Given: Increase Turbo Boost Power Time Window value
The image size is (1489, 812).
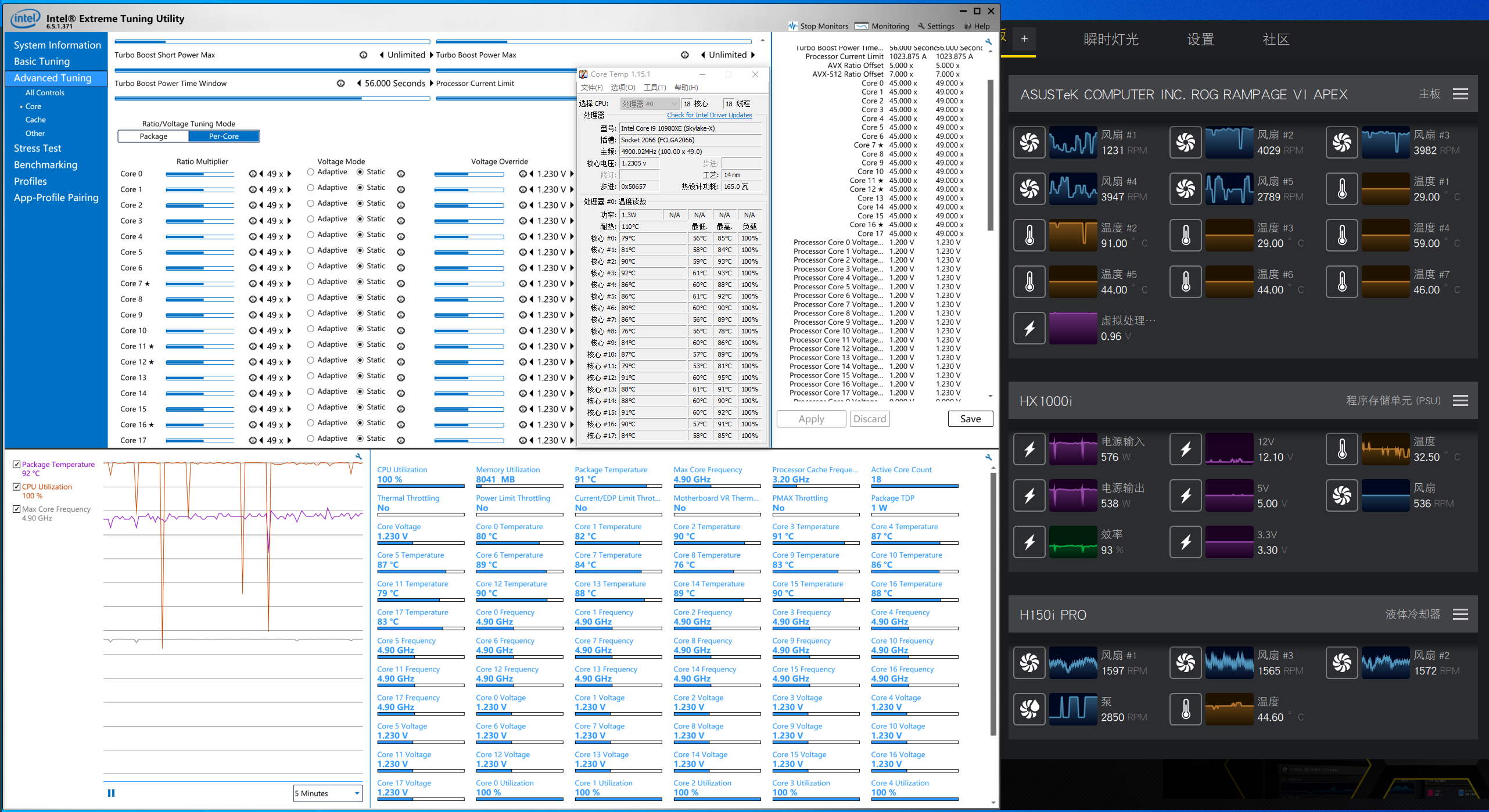Looking at the screenshot, I should point(432,83).
